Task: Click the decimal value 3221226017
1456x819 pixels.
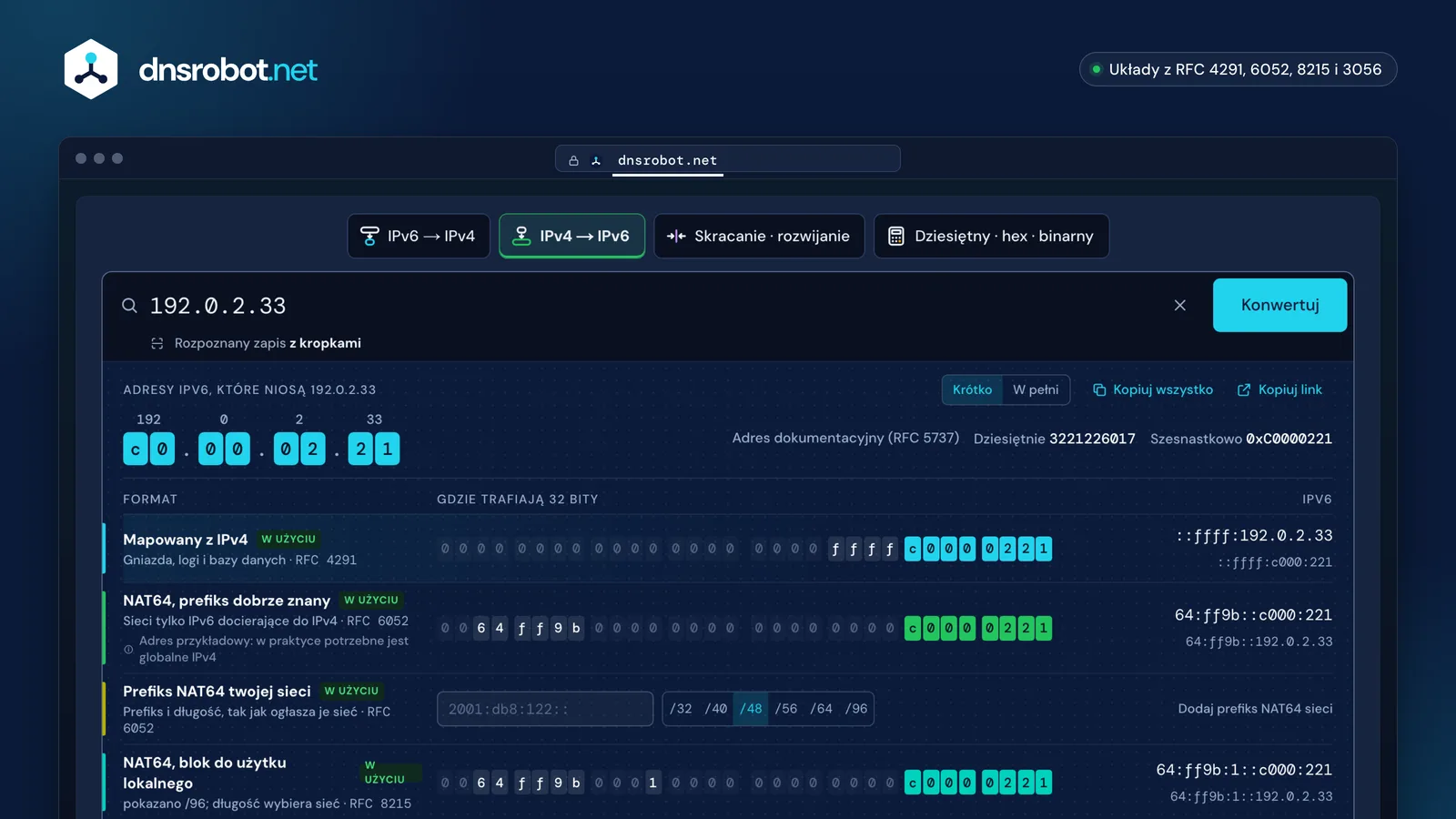Action: click(1092, 439)
